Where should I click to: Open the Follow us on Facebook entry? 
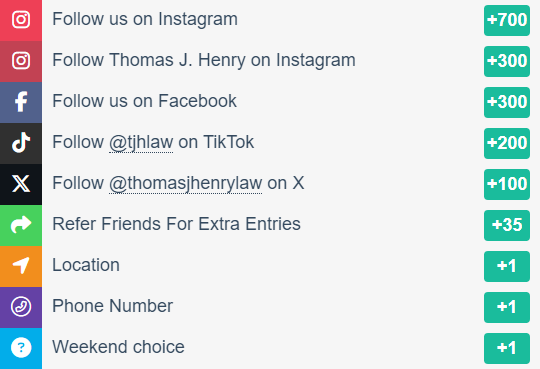270,102
